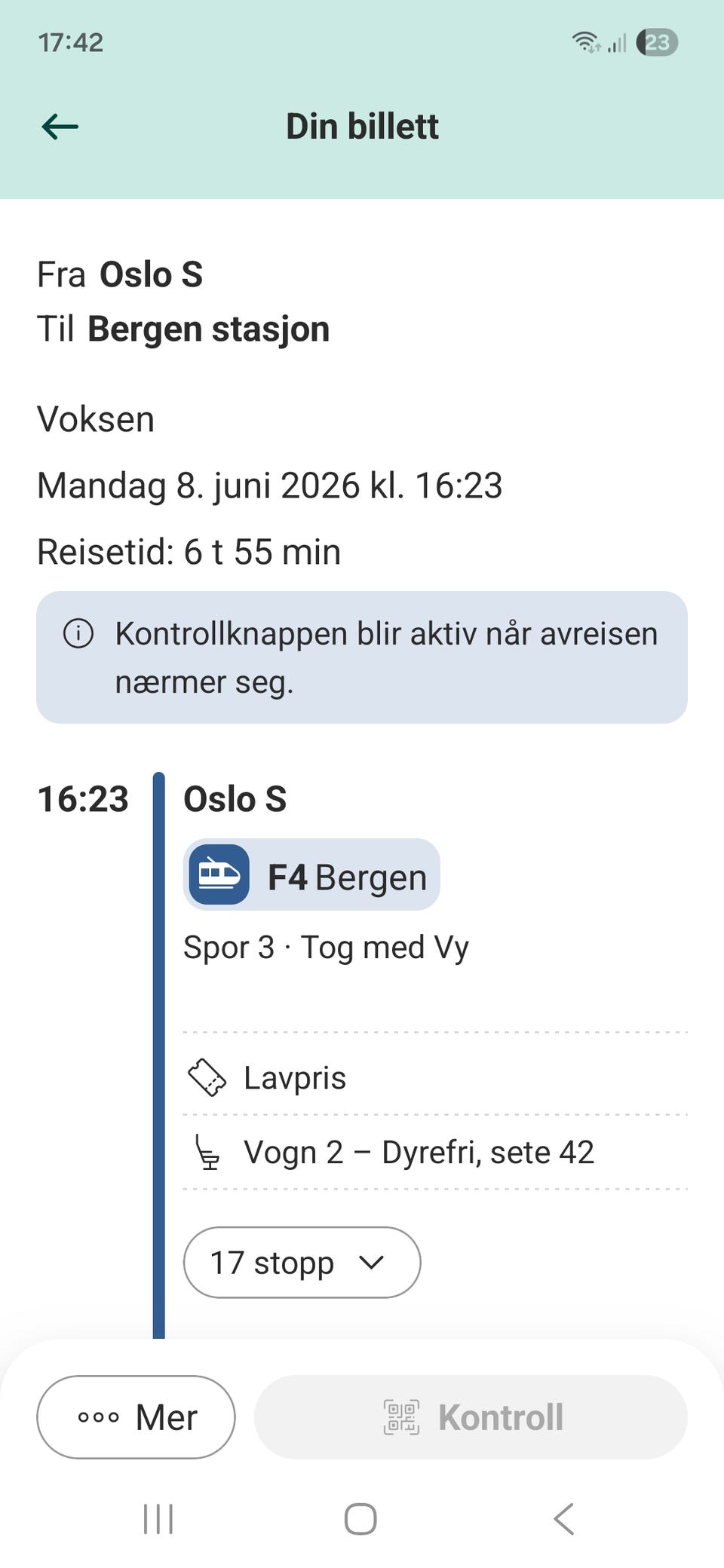This screenshot has height=1568, width=724.
Task: Tap the battery level indicator
Action: [657, 42]
